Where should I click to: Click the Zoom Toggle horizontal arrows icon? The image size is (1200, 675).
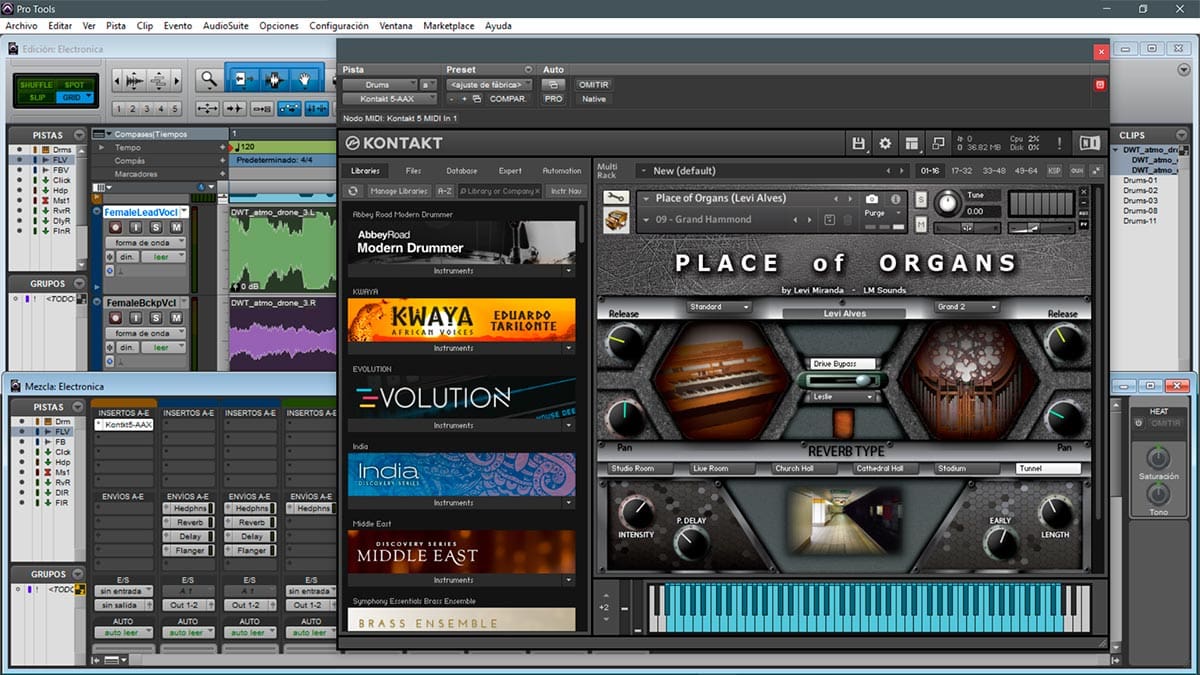pyautogui.click(x=208, y=109)
